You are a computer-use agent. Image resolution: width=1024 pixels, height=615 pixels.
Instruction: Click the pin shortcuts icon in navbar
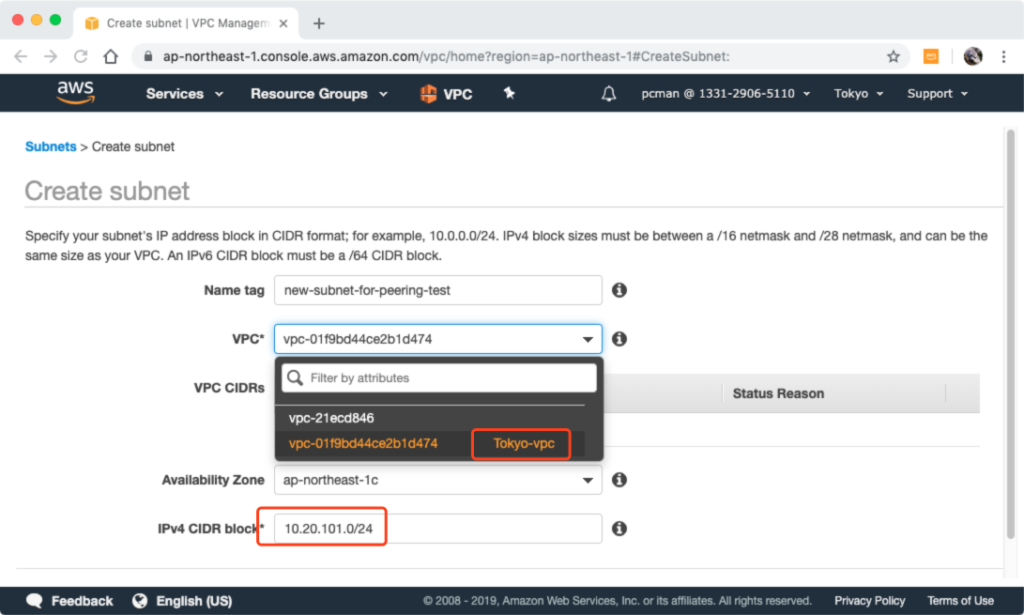509,93
